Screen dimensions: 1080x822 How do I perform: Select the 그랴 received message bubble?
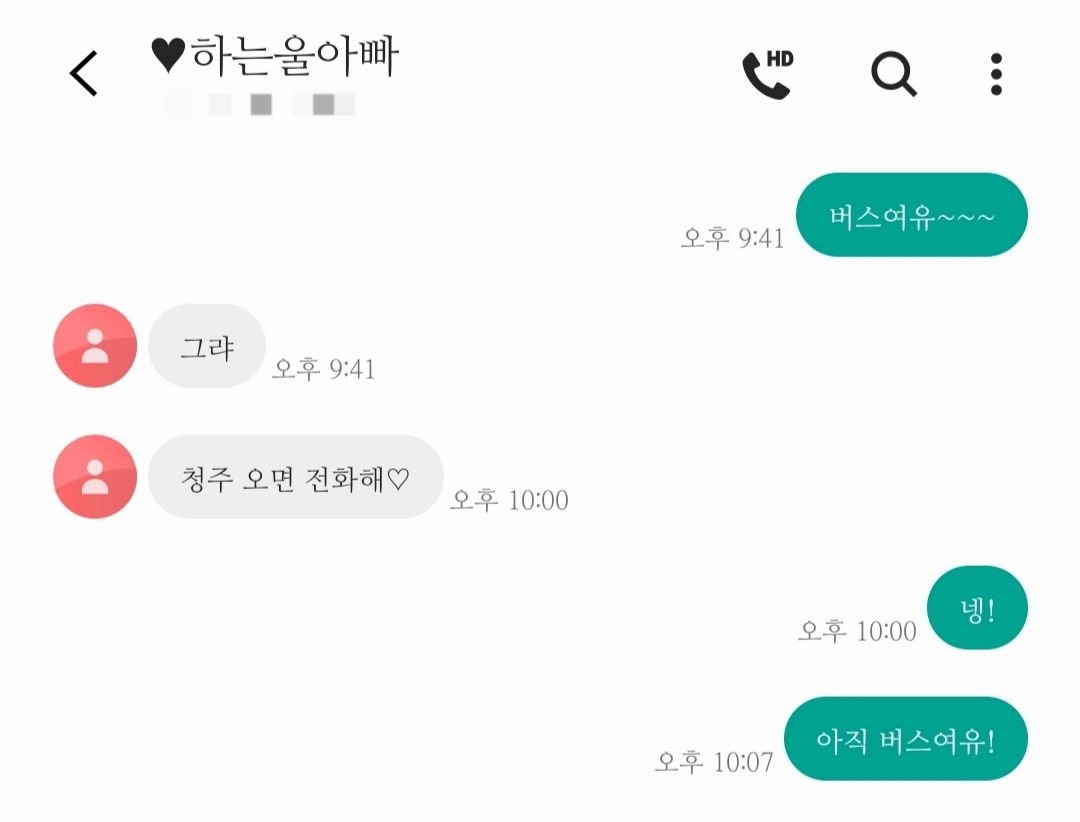click(x=207, y=345)
